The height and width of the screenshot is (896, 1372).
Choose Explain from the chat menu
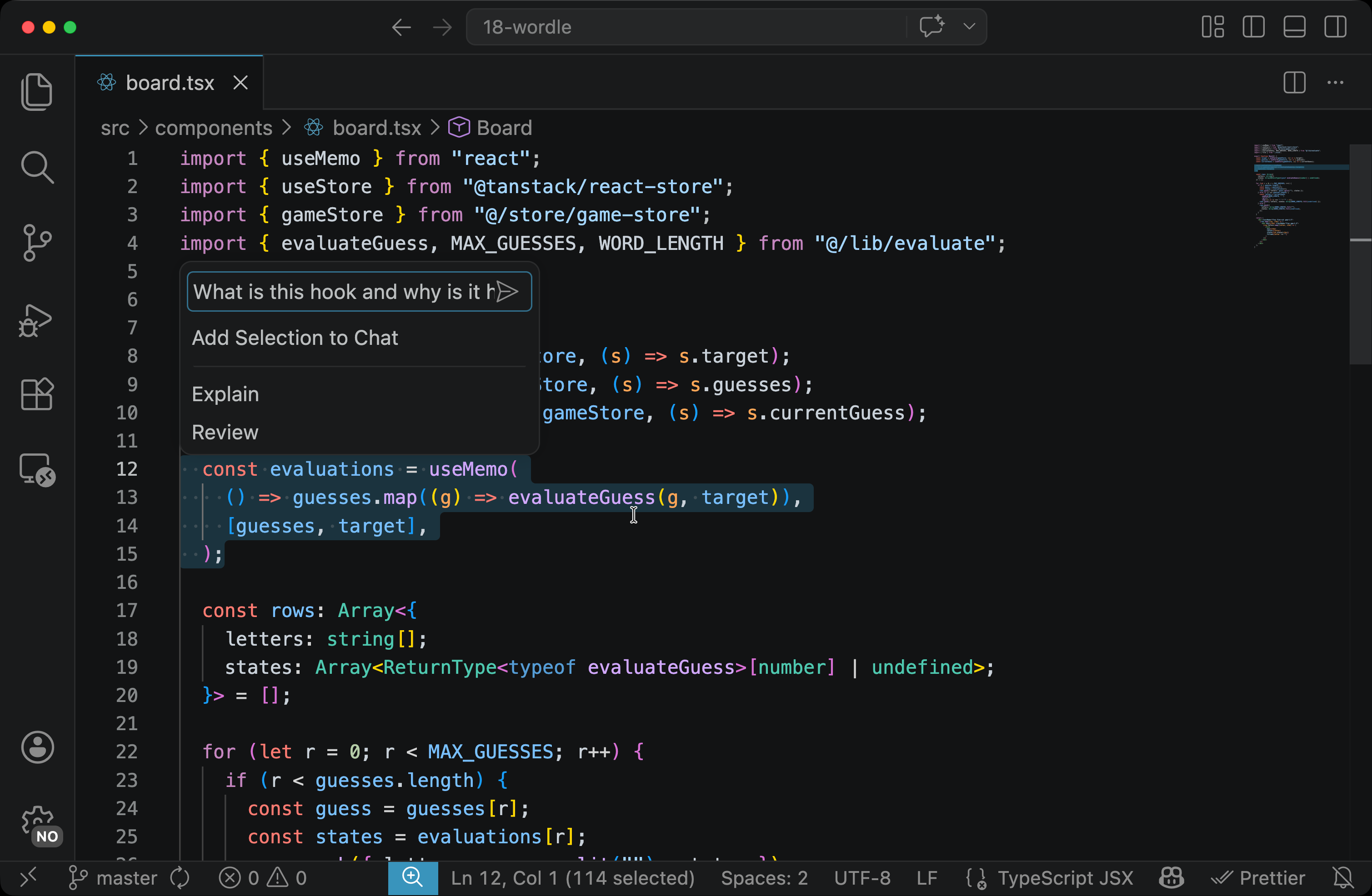360,394
